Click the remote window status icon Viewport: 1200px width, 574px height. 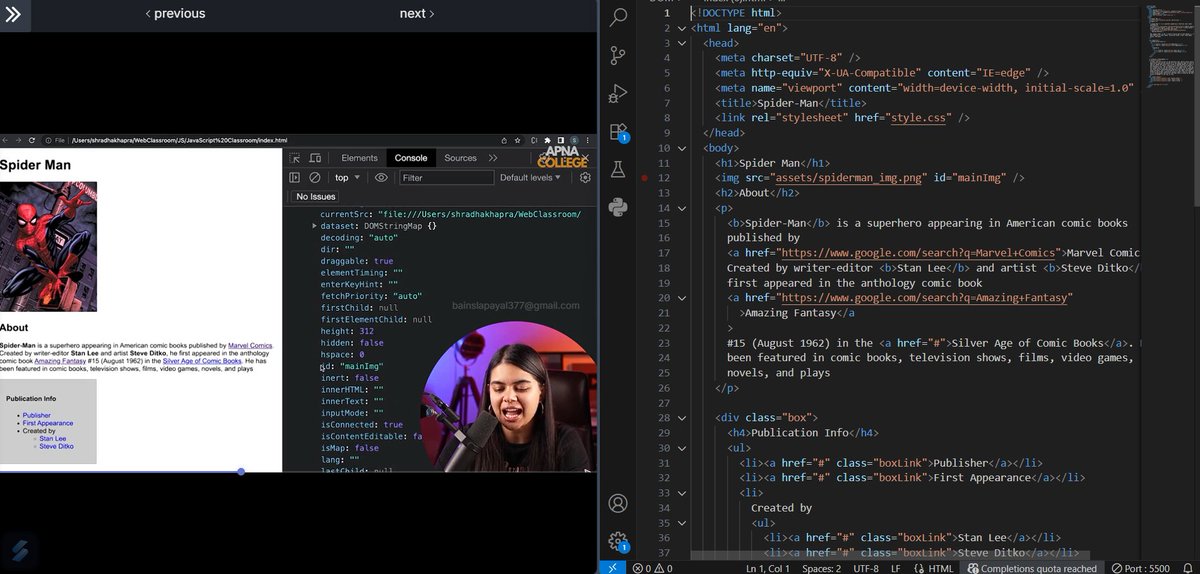(612, 567)
